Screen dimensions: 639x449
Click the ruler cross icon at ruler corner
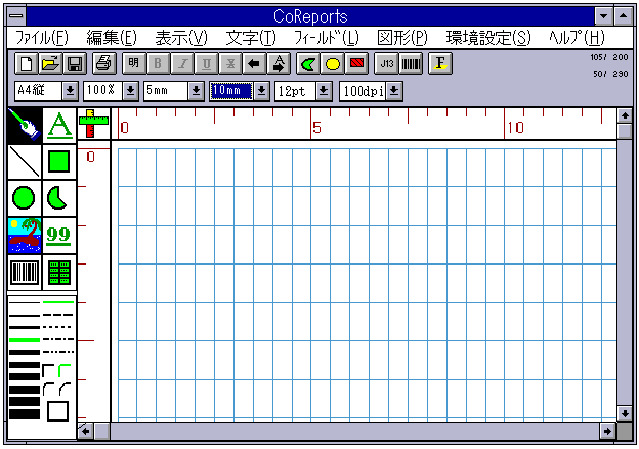tap(94, 123)
